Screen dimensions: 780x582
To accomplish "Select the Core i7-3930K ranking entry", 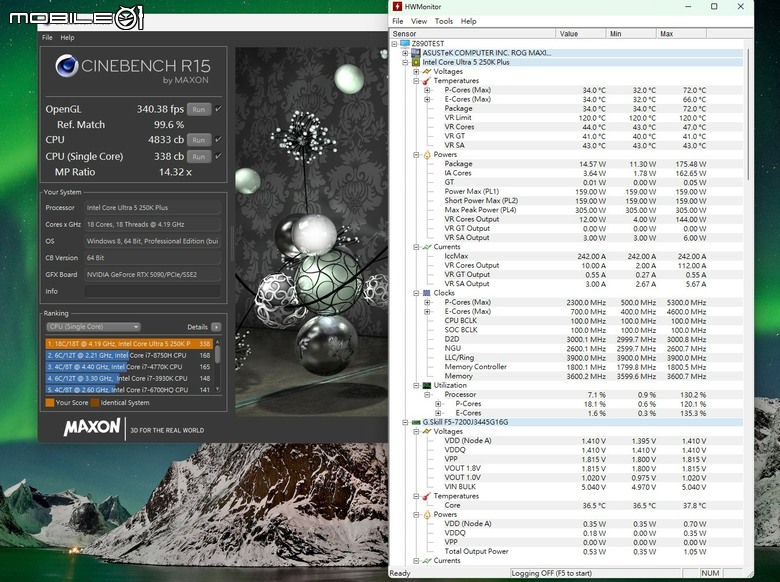I will coord(129,378).
